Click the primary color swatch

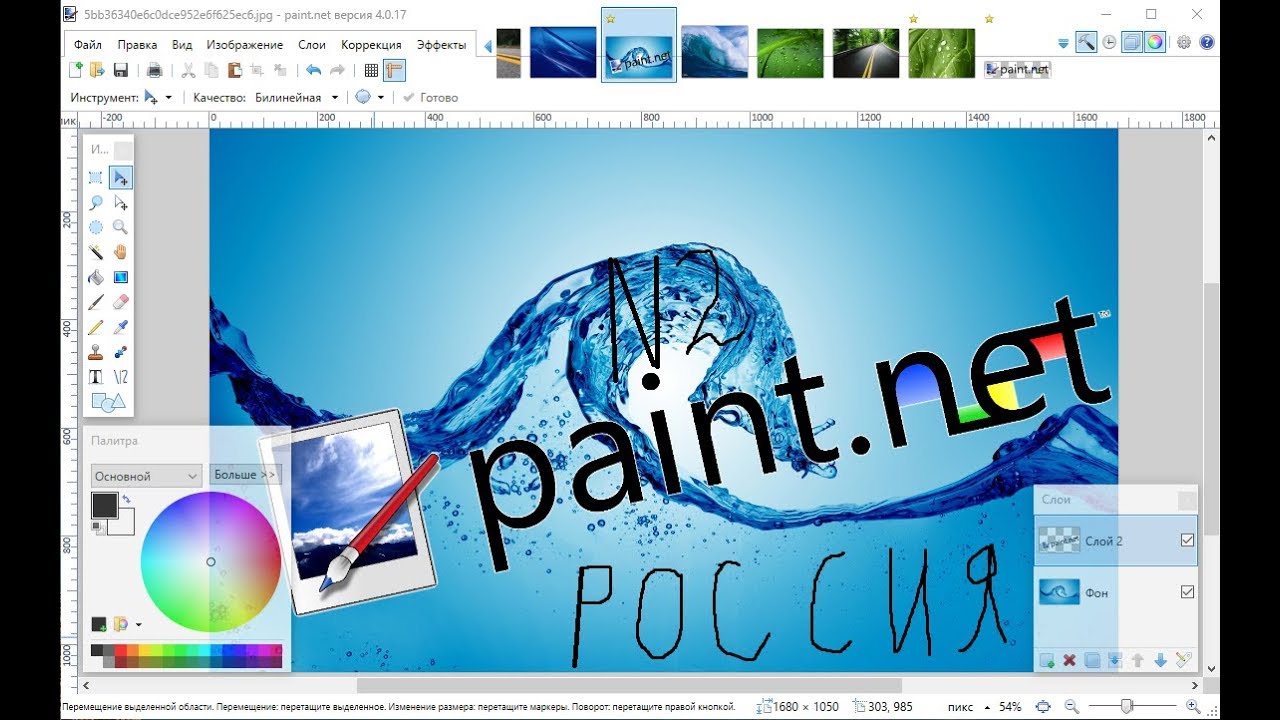pyautogui.click(x=104, y=506)
